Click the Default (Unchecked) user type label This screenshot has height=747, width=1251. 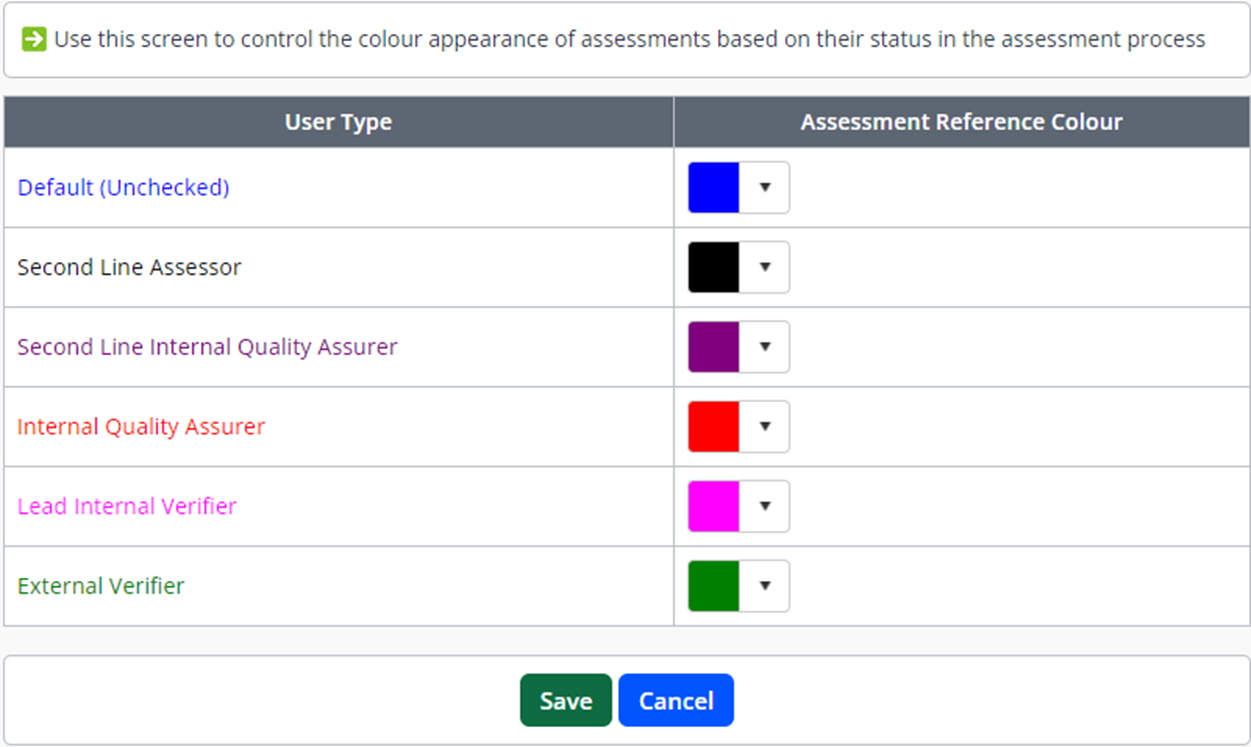point(124,188)
